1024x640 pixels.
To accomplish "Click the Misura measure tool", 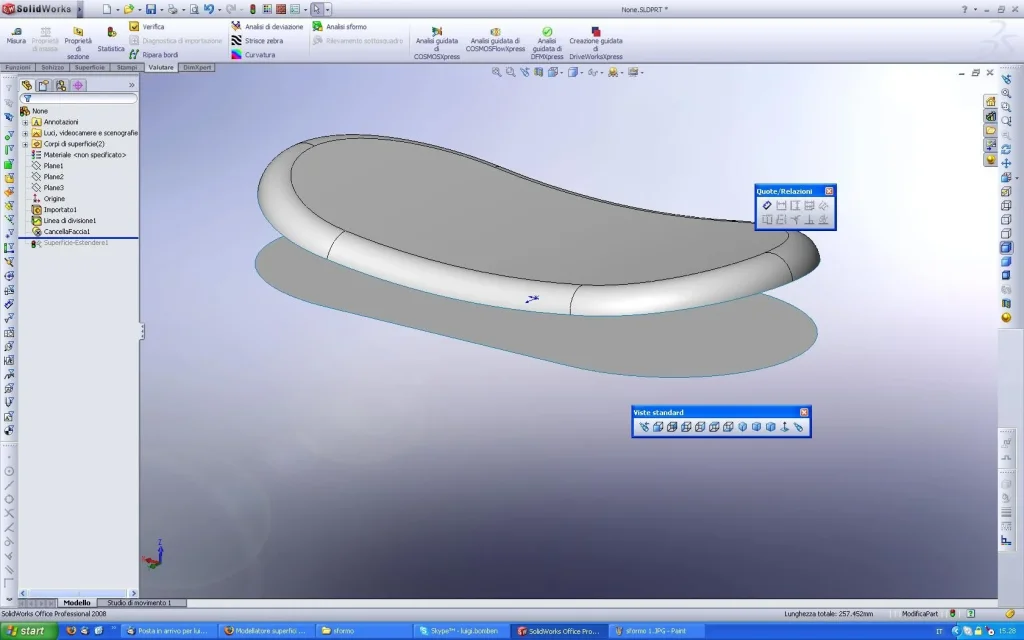I will pyautogui.click(x=16, y=35).
